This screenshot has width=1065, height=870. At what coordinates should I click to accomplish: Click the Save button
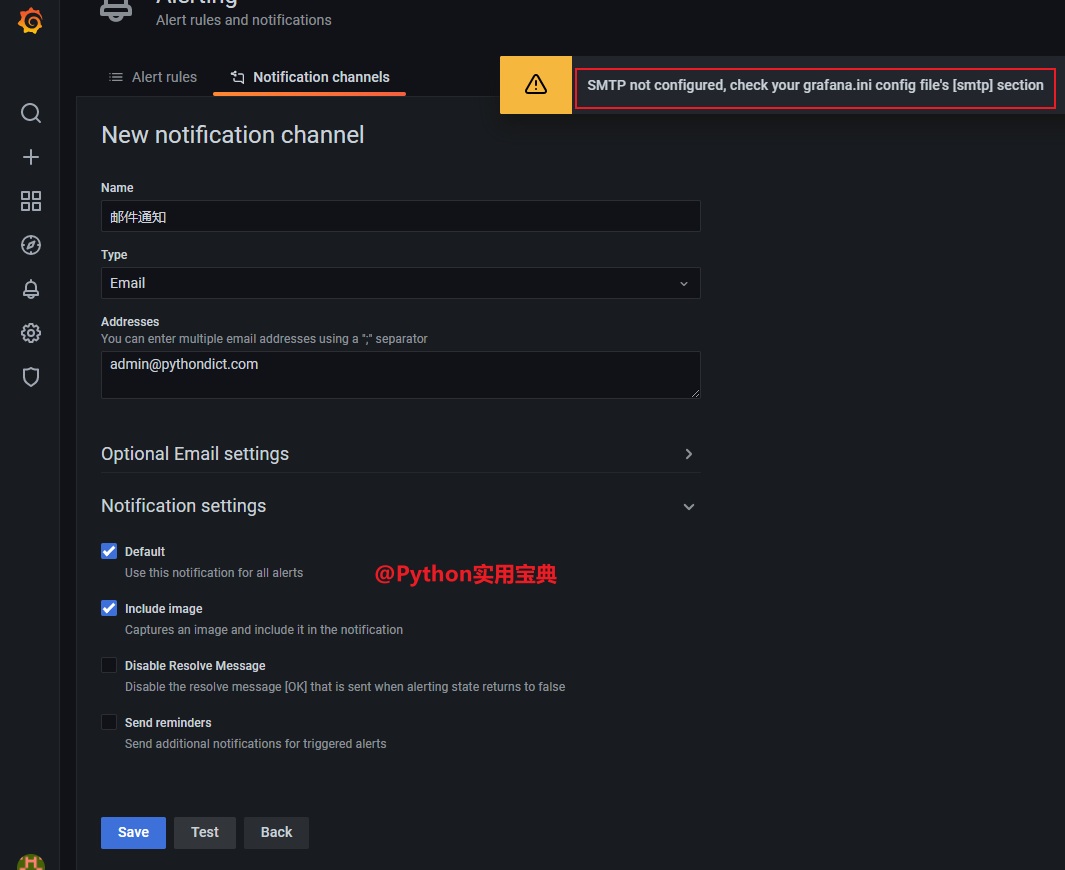(133, 833)
